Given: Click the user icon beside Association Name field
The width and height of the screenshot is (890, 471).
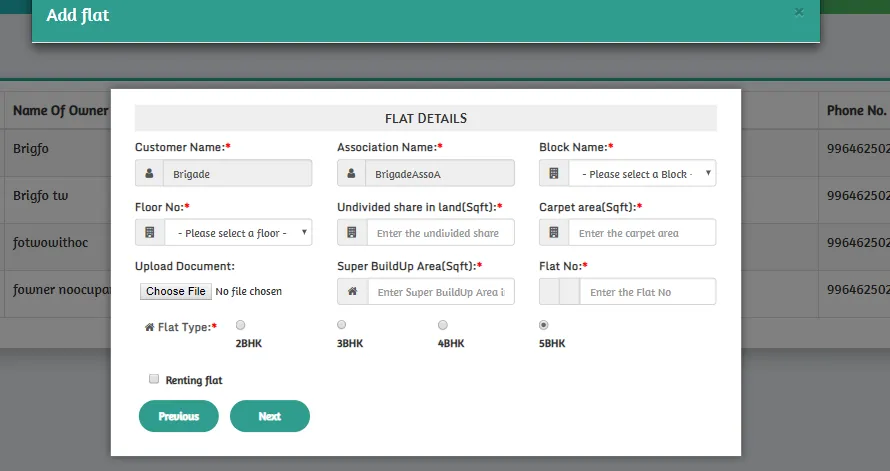Looking at the screenshot, I should click(x=351, y=174).
